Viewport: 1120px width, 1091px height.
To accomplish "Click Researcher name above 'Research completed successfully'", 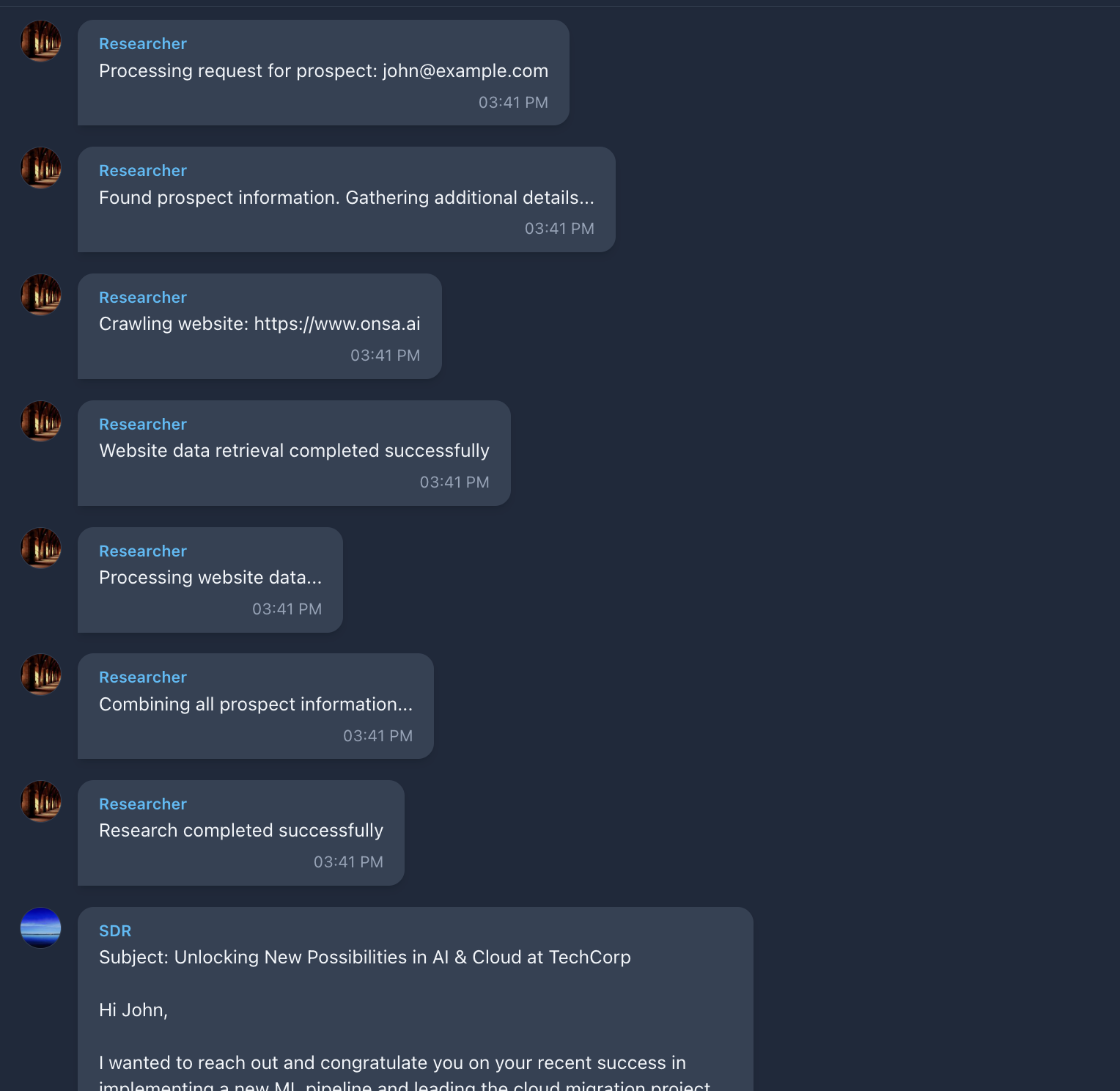I will click(143, 804).
